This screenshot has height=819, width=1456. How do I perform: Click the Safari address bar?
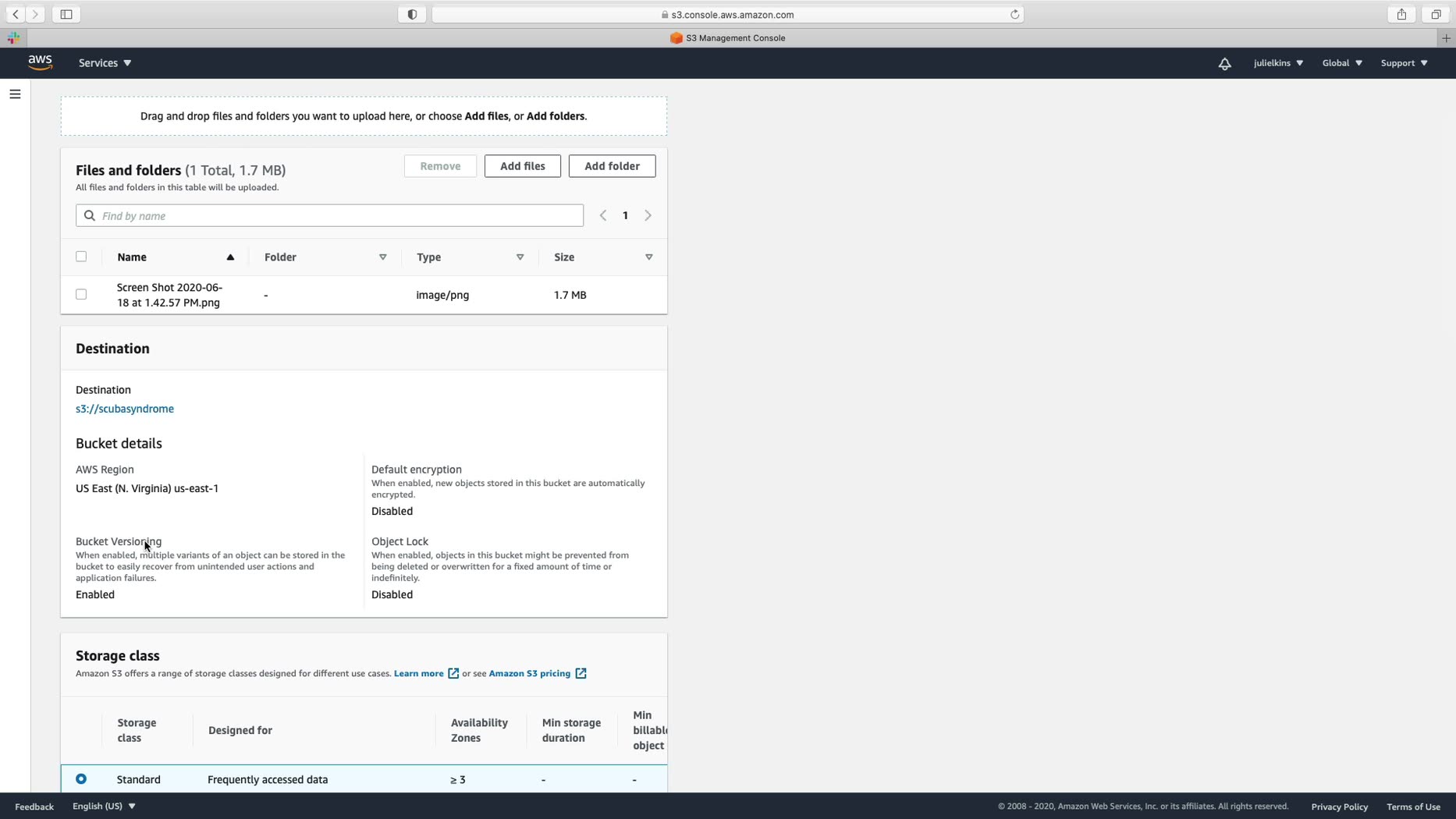click(727, 14)
